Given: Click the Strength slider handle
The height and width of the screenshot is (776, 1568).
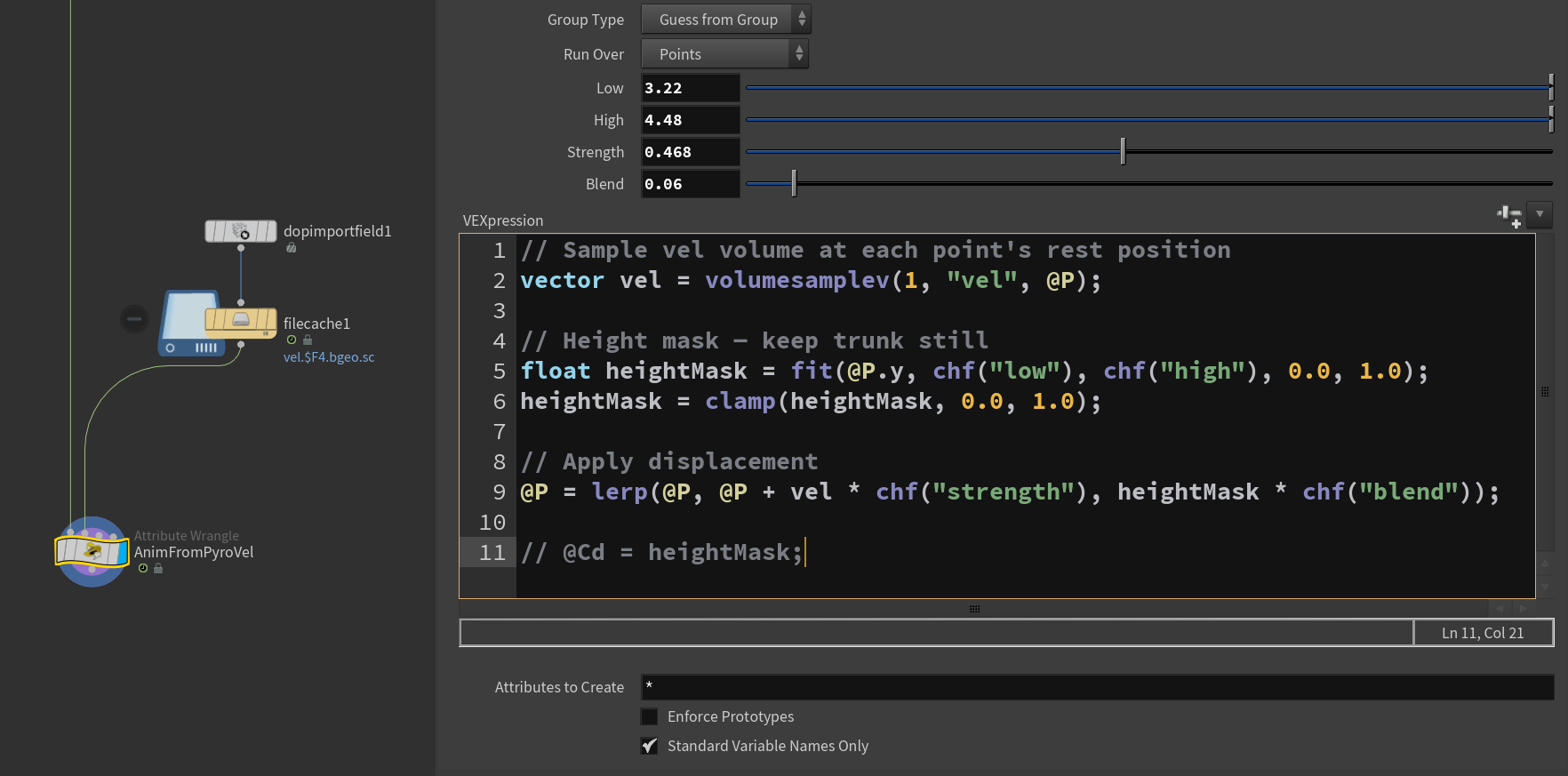Looking at the screenshot, I should click(x=1123, y=152).
